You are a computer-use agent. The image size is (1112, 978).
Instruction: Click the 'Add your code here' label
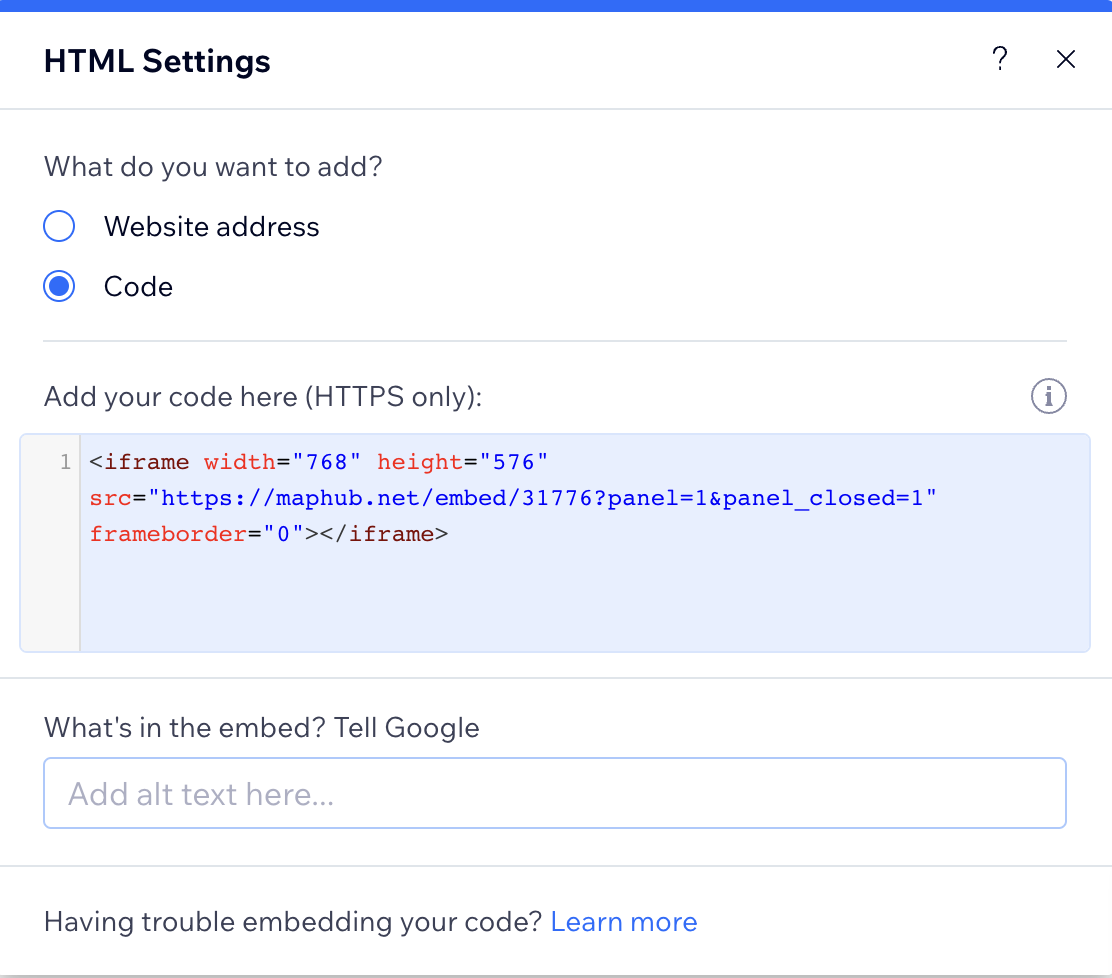(263, 397)
